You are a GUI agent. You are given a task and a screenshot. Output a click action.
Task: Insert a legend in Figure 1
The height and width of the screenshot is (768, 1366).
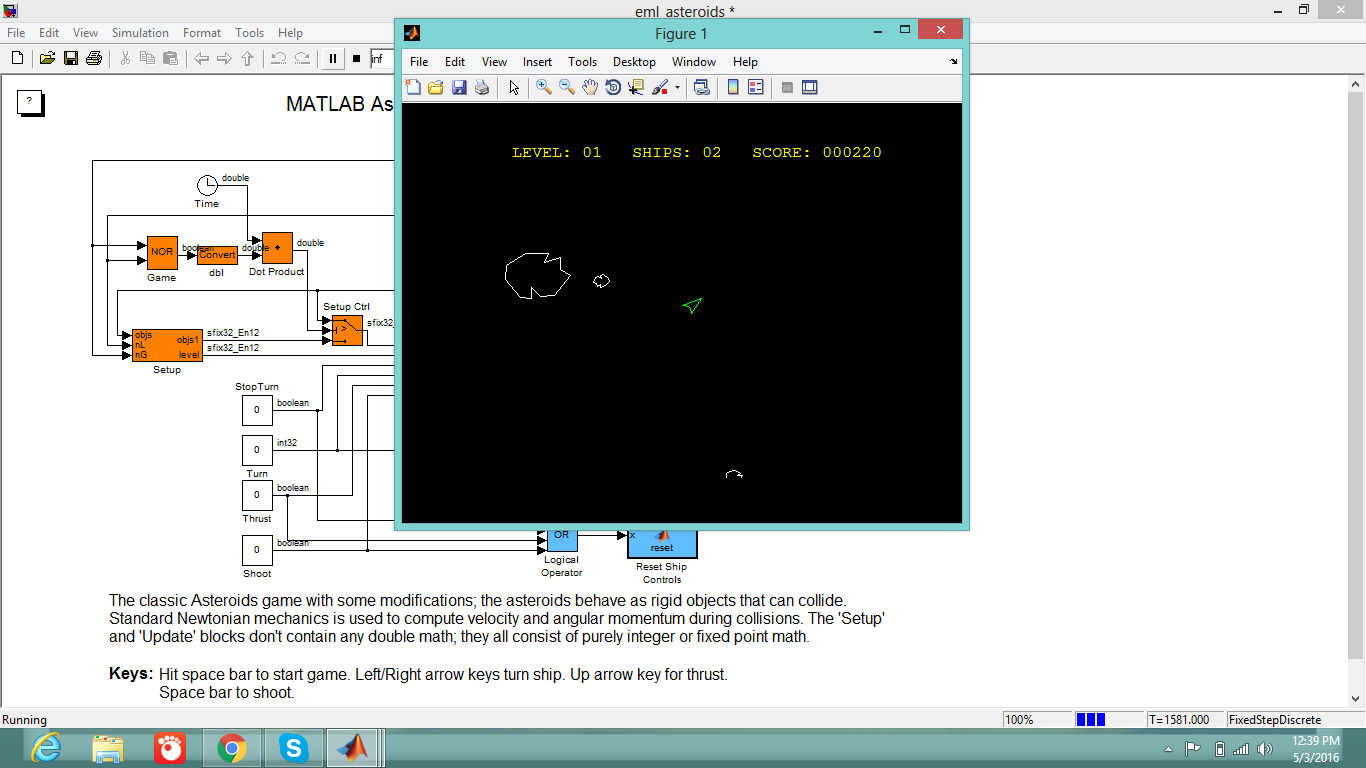[755, 87]
